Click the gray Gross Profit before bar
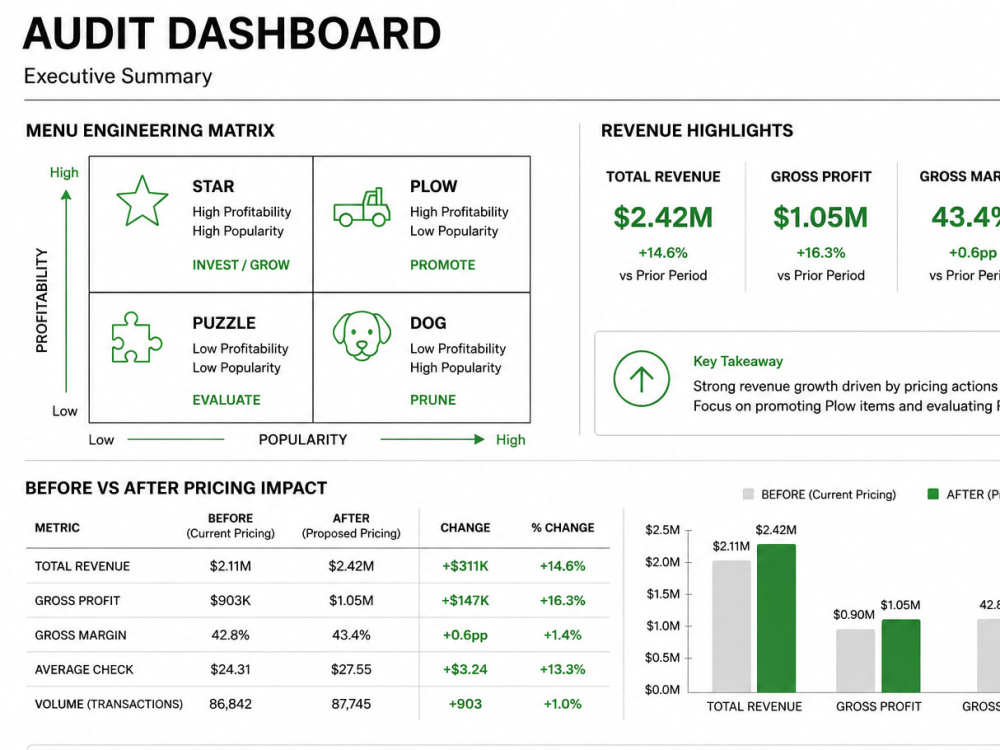 click(x=856, y=661)
